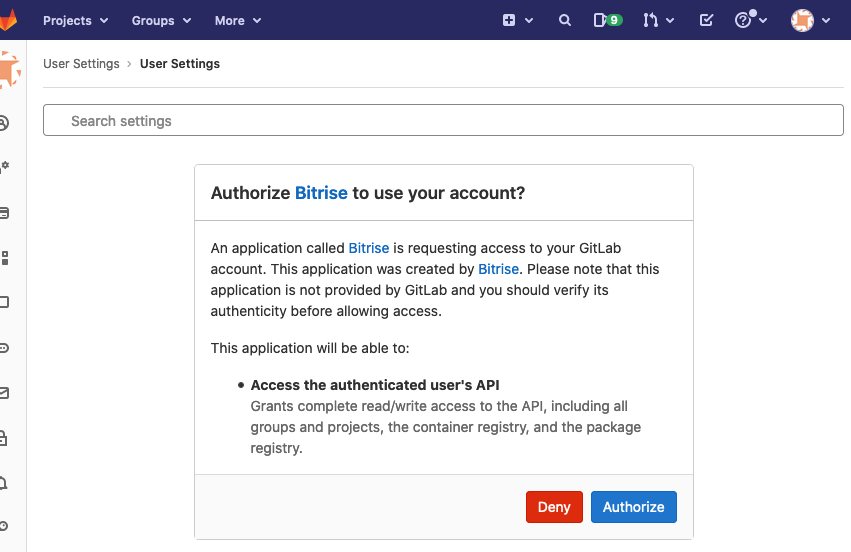Click Bitrise link in the dialog title
851x552 pixels.
tap(321, 193)
